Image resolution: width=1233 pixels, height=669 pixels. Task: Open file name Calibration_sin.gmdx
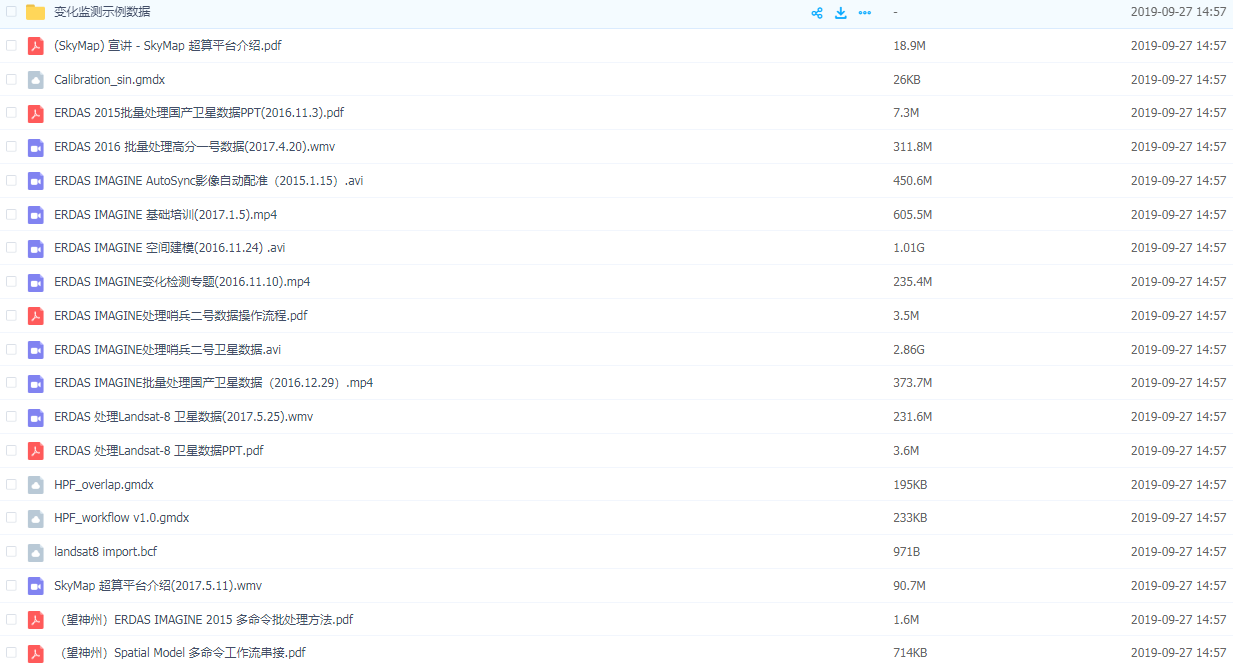pyautogui.click(x=110, y=79)
